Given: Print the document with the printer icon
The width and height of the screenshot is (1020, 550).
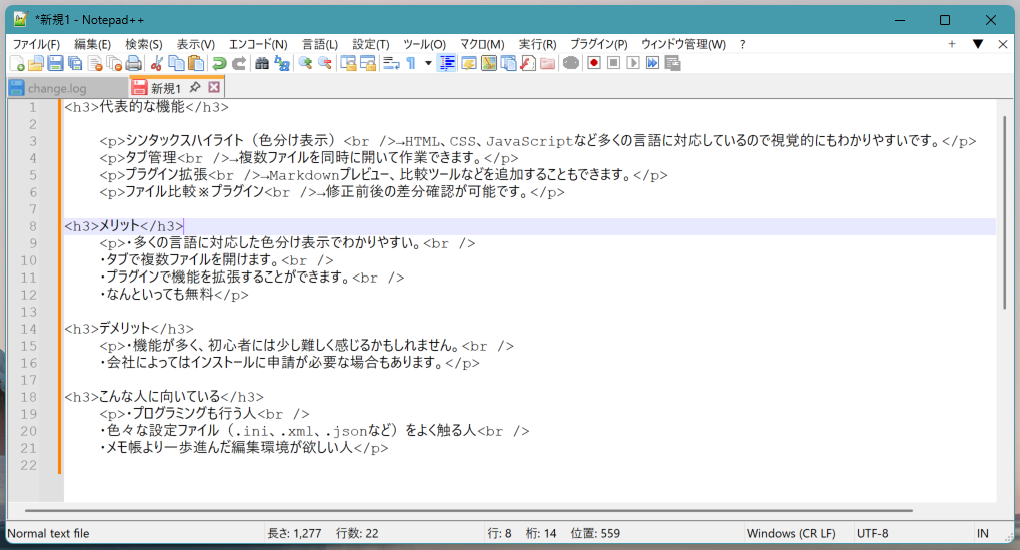Looking at the screenshot, I should 134,63.
